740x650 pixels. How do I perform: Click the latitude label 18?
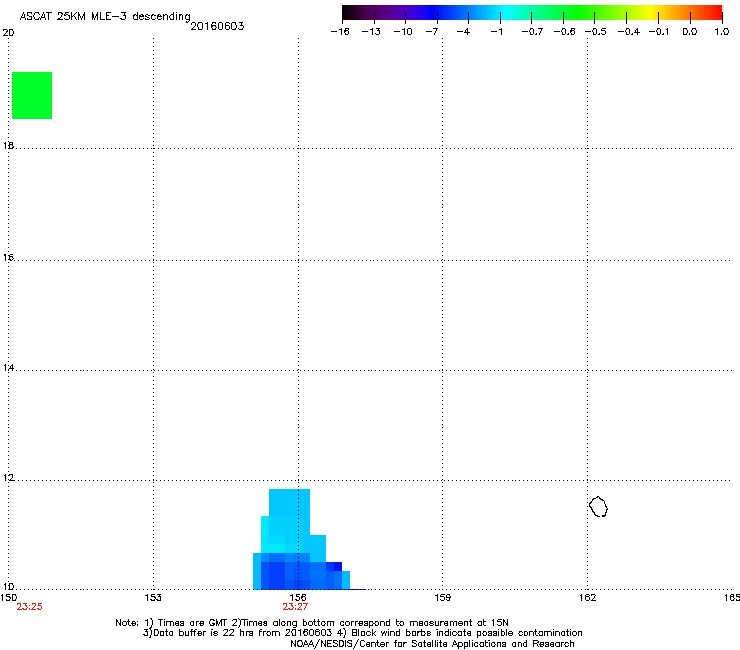coord(8,145)
